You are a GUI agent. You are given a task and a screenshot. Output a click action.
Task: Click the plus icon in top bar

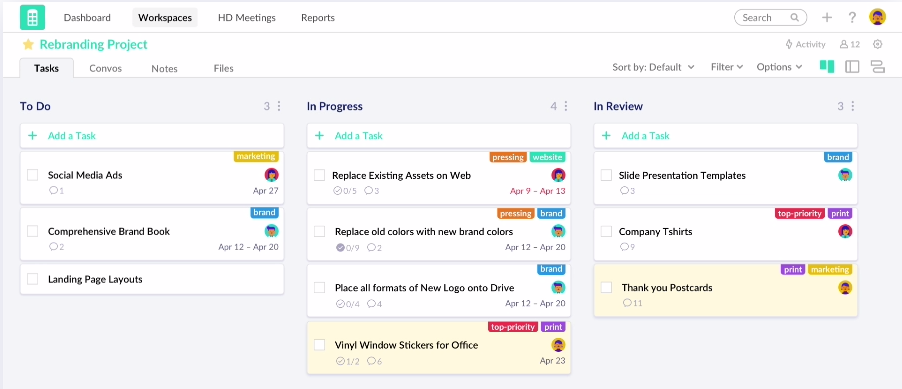tap(827, 17)
